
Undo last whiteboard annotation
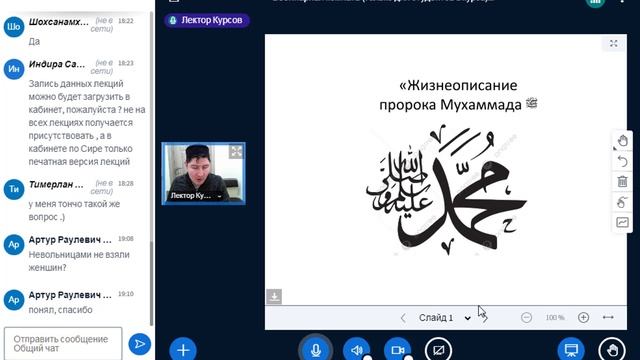coord(622,162)
